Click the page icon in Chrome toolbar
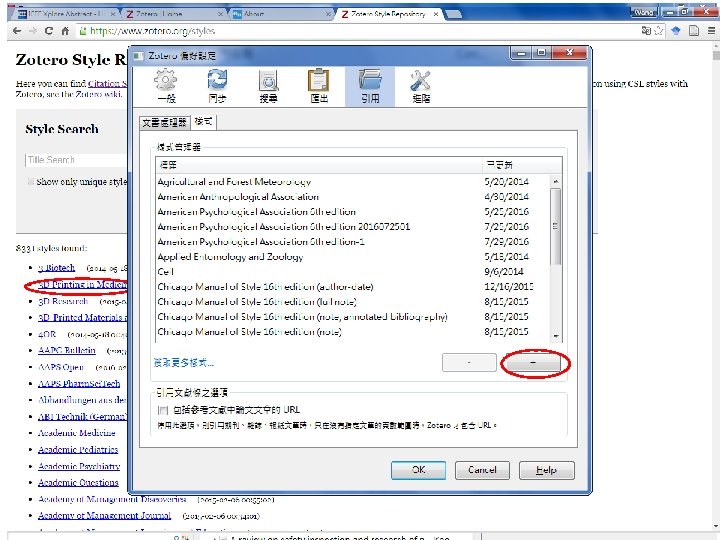The width and height of the screenshot is (720, 540). coord(694,31)
